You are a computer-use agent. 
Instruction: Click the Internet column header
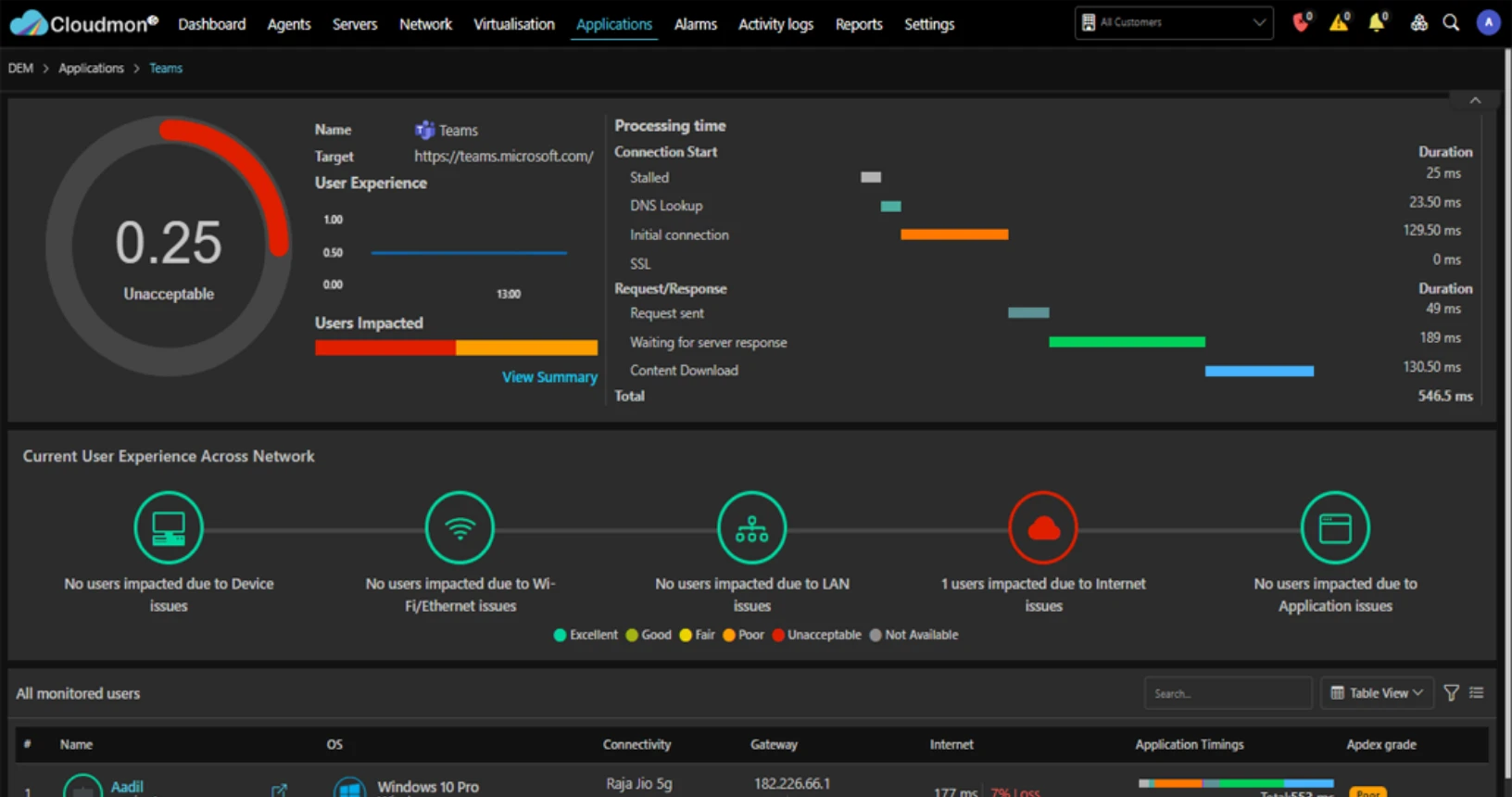(x=951, y=744)
